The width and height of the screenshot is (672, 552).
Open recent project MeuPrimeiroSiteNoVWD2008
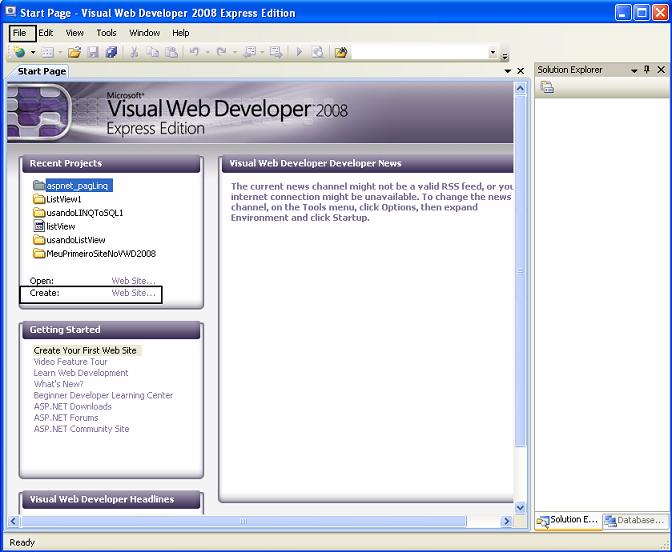click(x=101, y=254)
